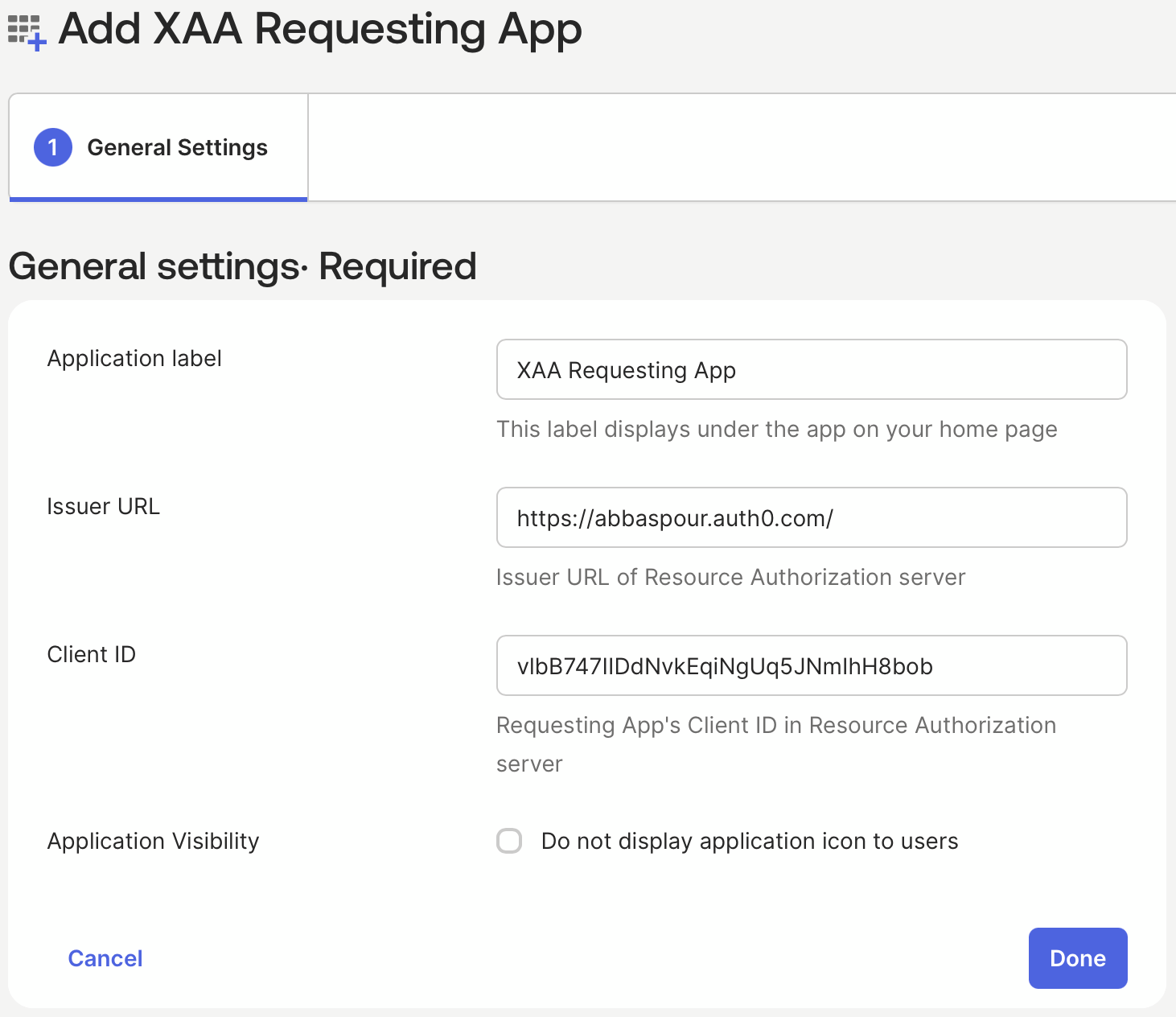Viewport: 1176px width, 1017px height.
Task: Click the 'Issuer URL' field label
Action: click(x=104, y=506)
